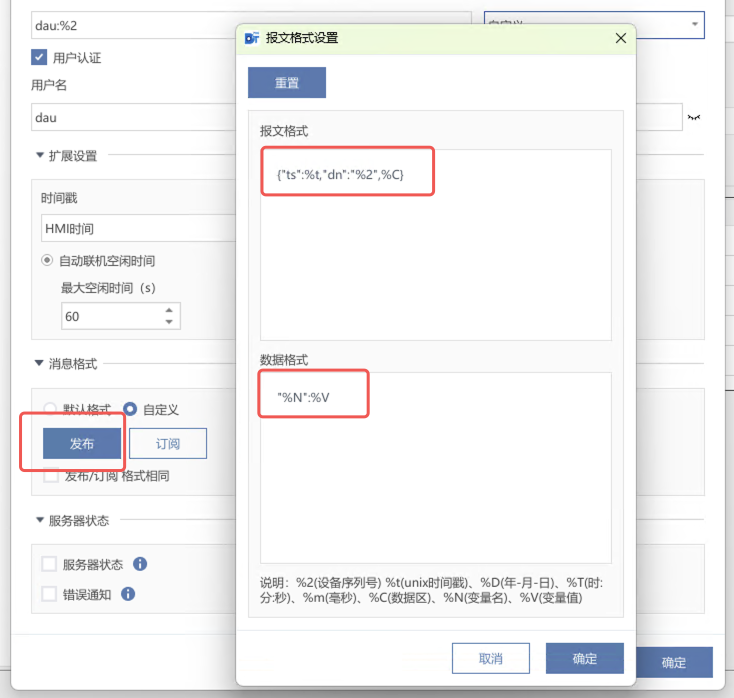
Task: Collapse the 消息格式 section
Action: click(x=39, y=364)
